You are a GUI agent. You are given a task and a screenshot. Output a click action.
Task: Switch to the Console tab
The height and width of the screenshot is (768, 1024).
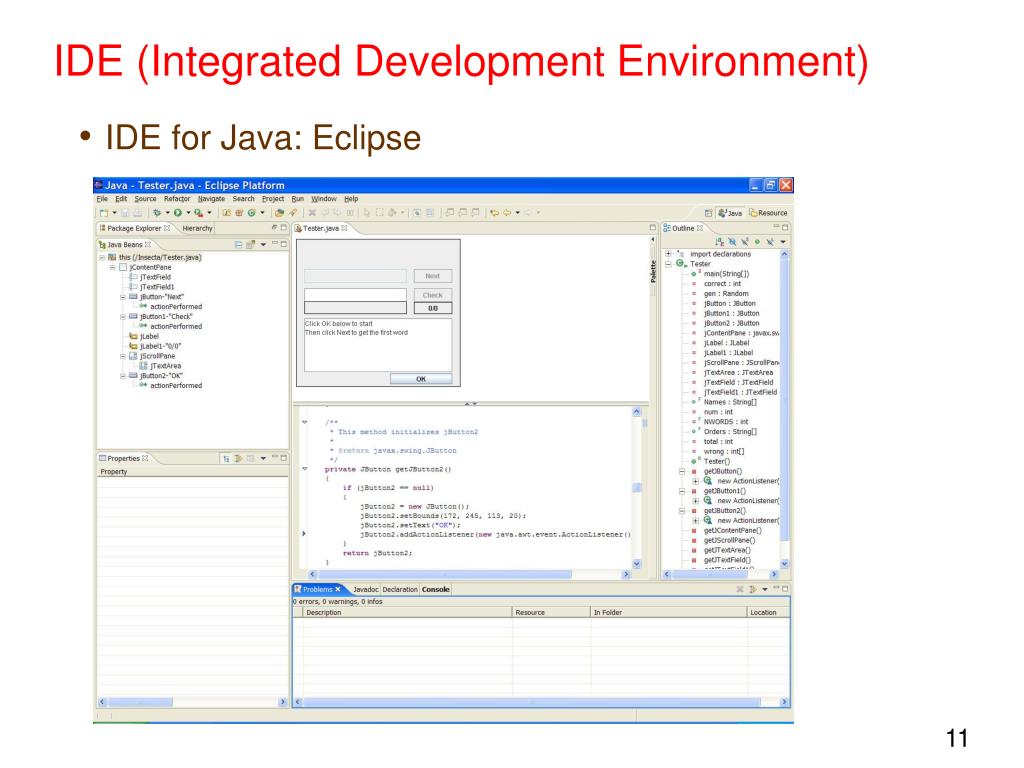436,590
